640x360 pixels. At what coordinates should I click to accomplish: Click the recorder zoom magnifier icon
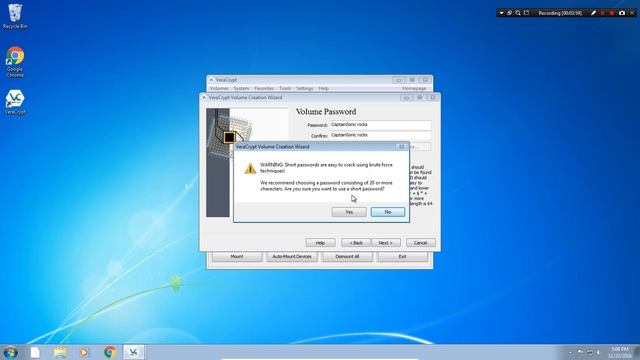click(x=518, y=13)
